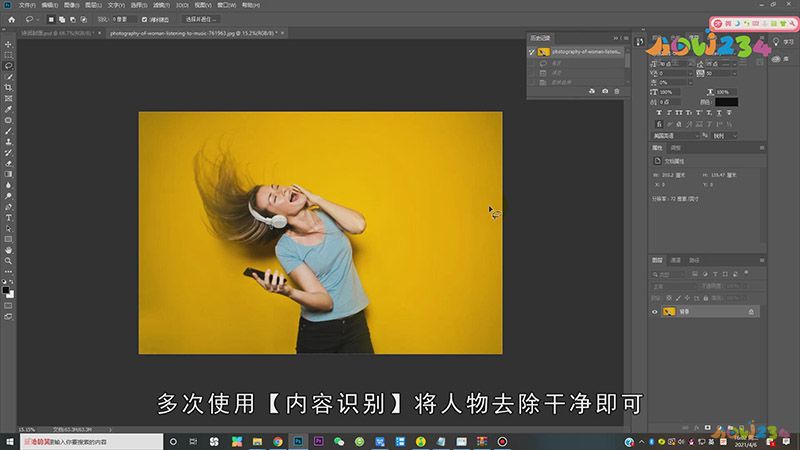Toggle the anti-alias checkbox in options bar
800x450 pixels.
(x=144, y=19)
